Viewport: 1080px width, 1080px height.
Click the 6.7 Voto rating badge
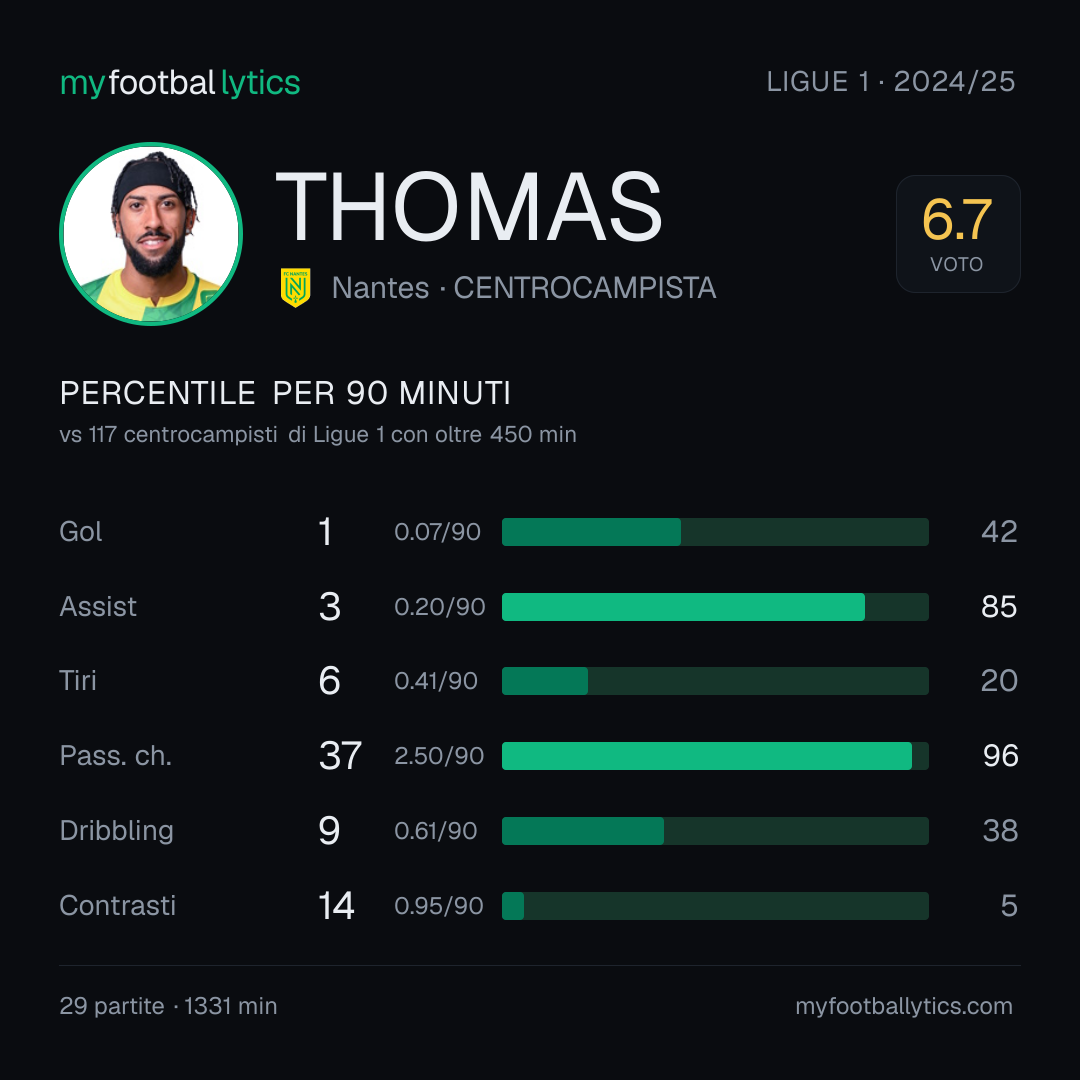coord(958,233)
